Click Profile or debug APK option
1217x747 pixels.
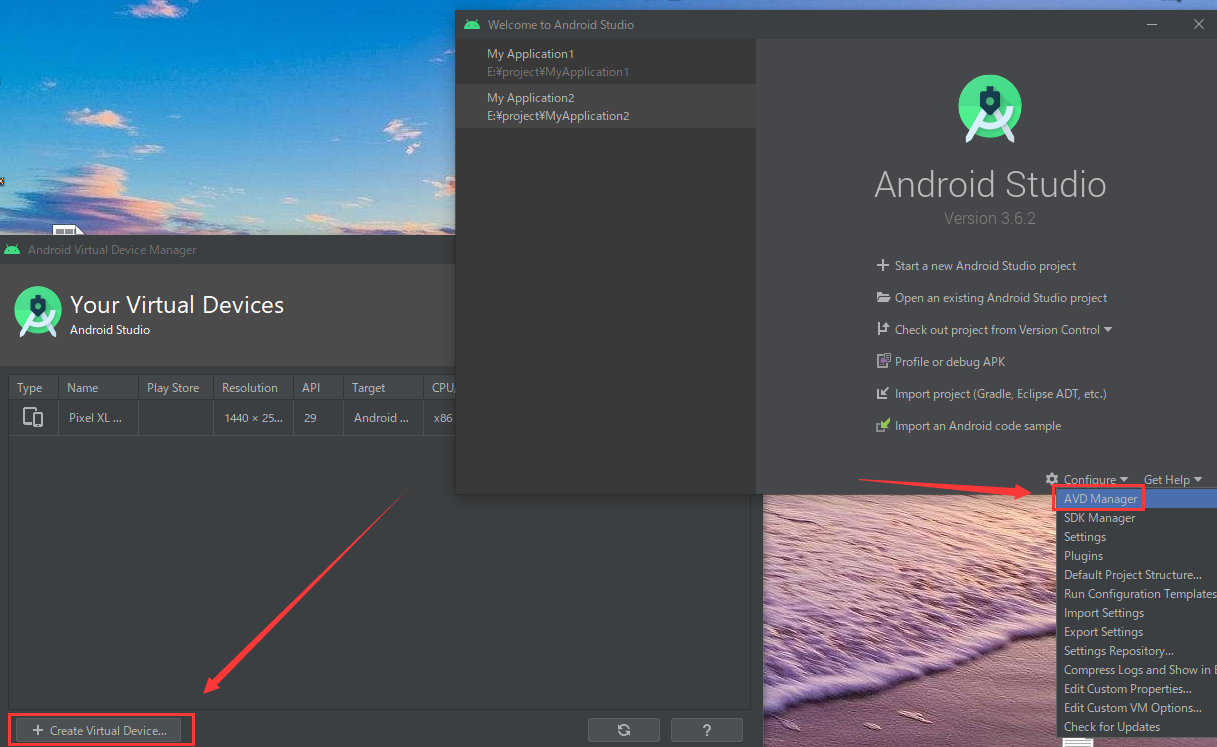coord(947,361)
